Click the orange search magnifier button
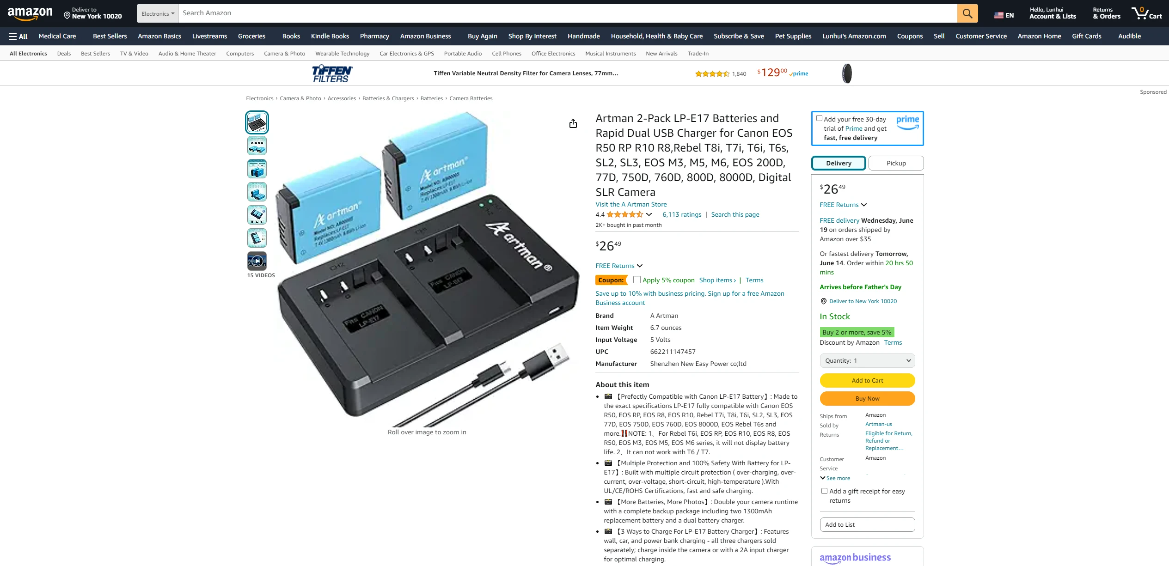Image resolution: width=1169 pixels, height=566 pixels. 967,13
